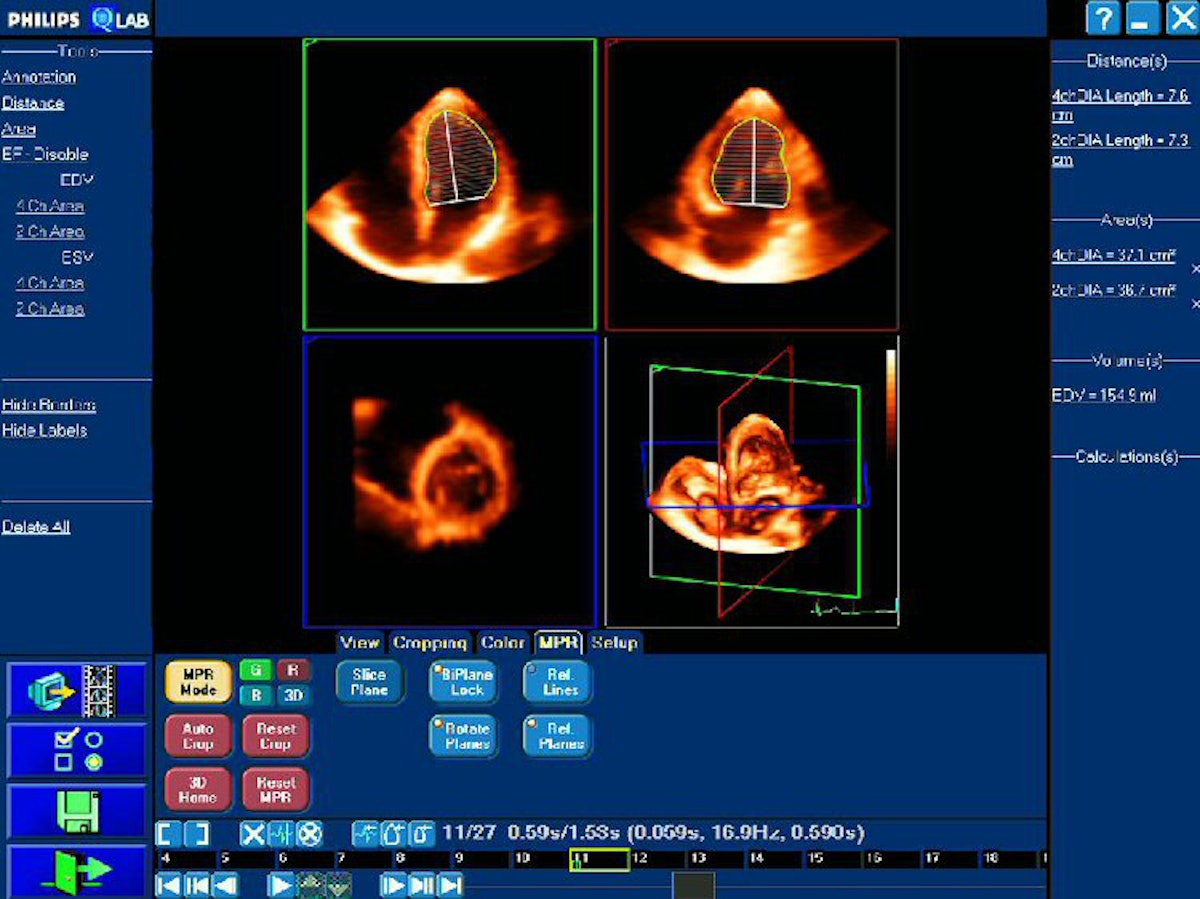The width and height of the screenshot is (1200, 899).
Task: Jump to the last frame
Action: click(451, 885)
